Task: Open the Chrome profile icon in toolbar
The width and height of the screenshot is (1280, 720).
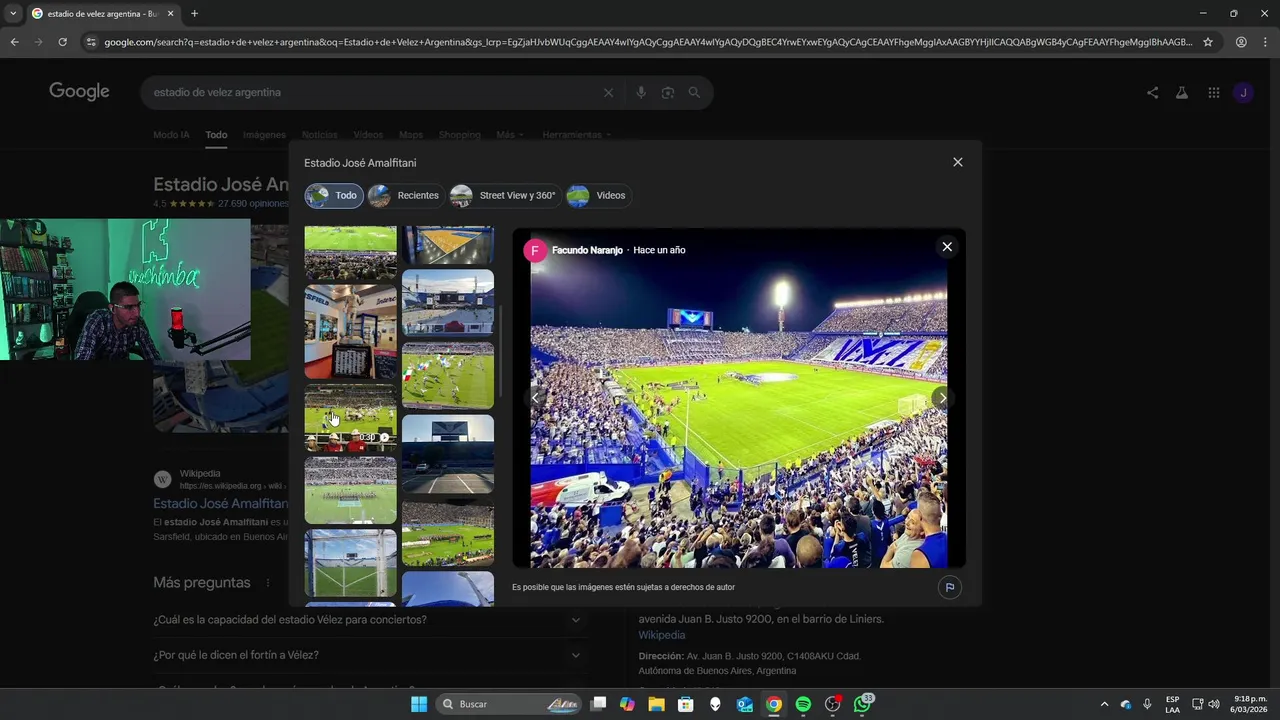Action: coord(1241,42)
